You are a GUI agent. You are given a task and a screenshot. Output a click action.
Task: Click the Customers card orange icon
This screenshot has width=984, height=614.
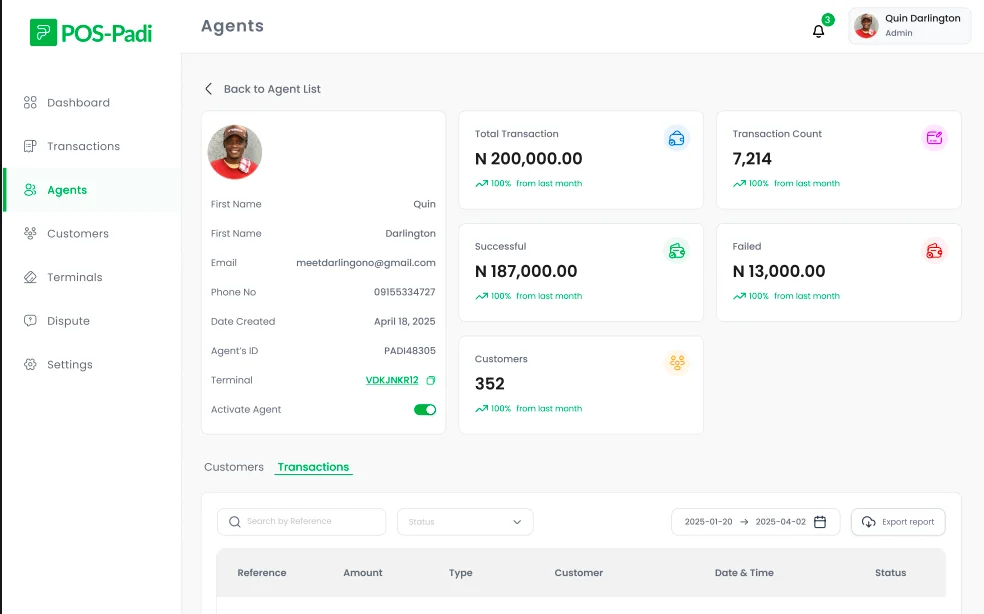[677, 363]
